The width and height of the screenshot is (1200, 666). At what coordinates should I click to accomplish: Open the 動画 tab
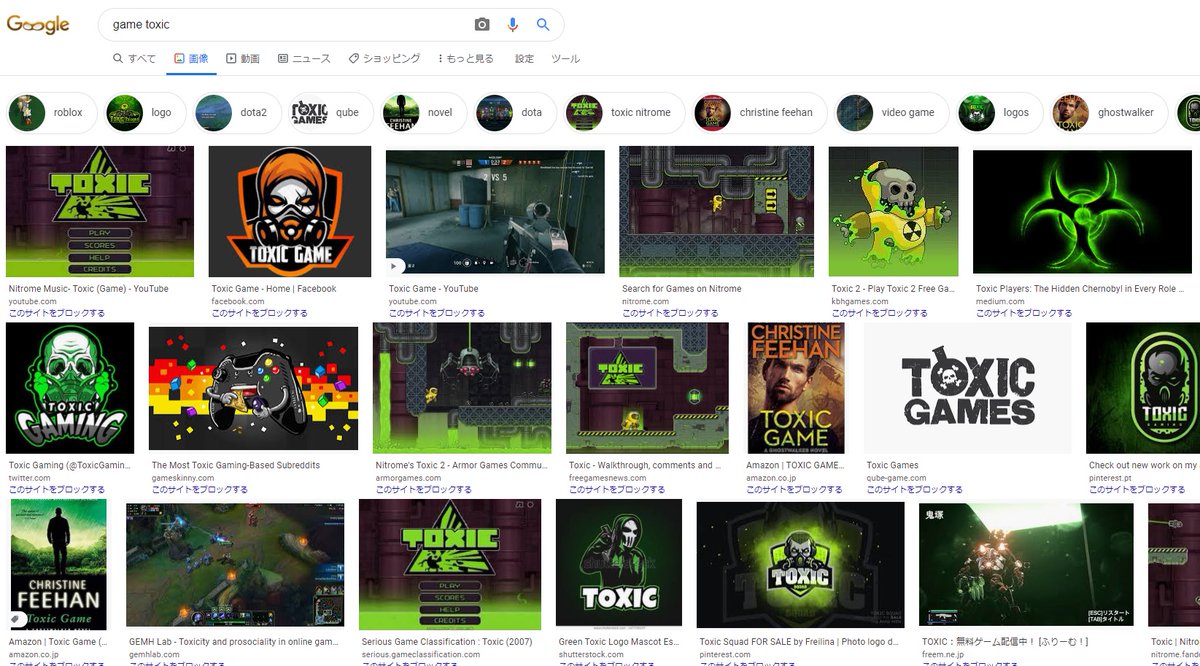tap(243, 59)
